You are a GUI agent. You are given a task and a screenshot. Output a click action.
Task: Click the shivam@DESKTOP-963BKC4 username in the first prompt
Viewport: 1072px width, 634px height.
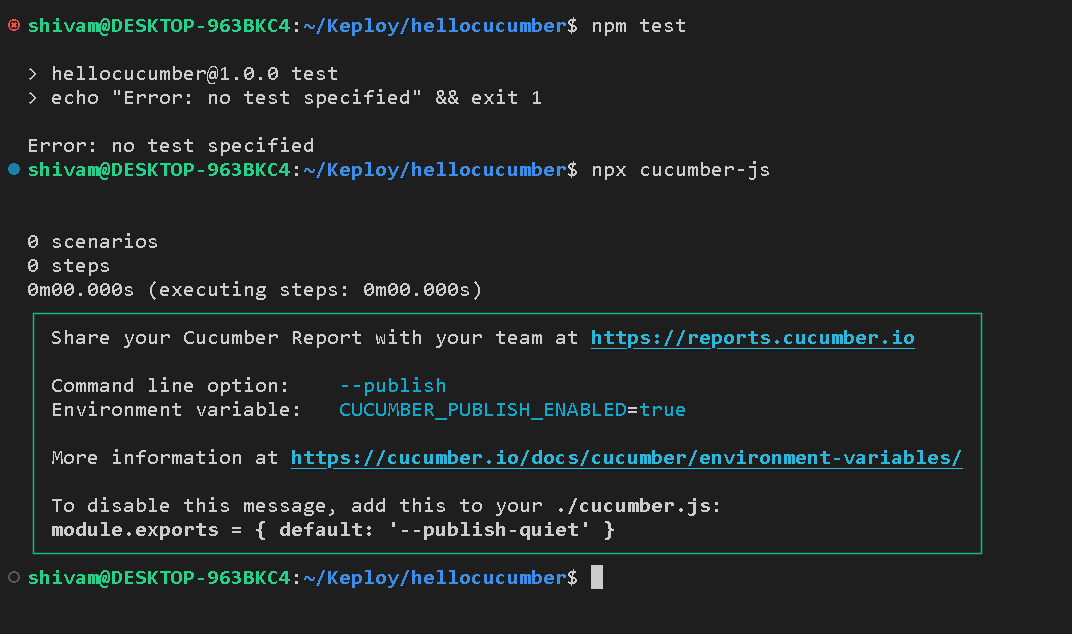(159, 26)
